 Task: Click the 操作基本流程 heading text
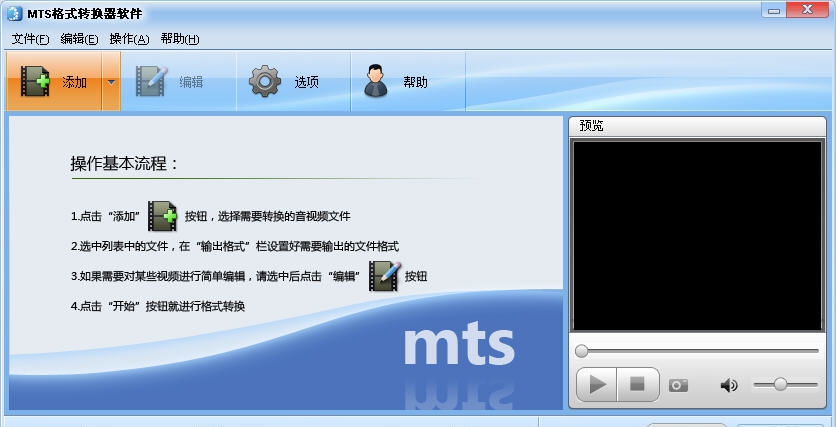pyautogui.click(x=124, y=163)
